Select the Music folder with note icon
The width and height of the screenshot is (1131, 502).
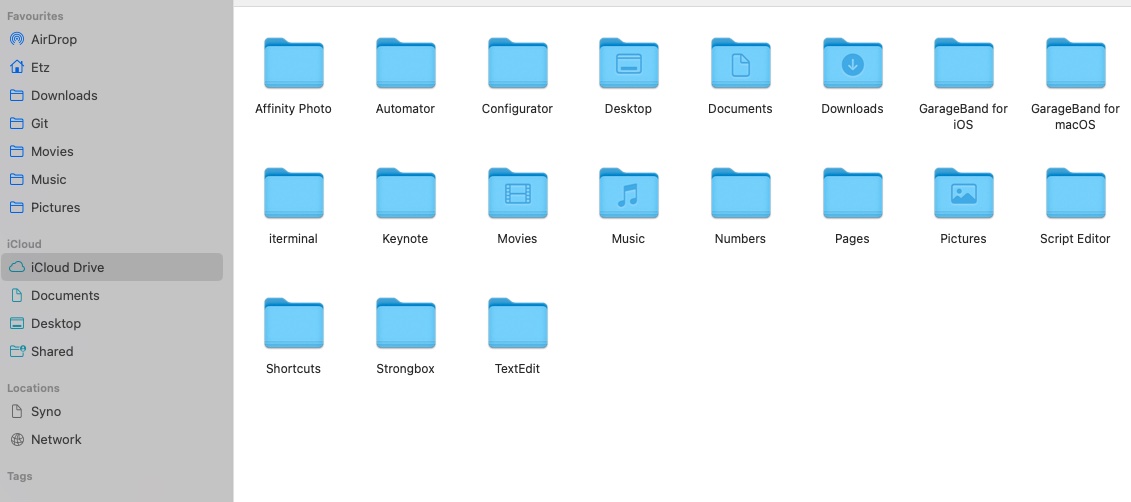[x=628, y=193]
